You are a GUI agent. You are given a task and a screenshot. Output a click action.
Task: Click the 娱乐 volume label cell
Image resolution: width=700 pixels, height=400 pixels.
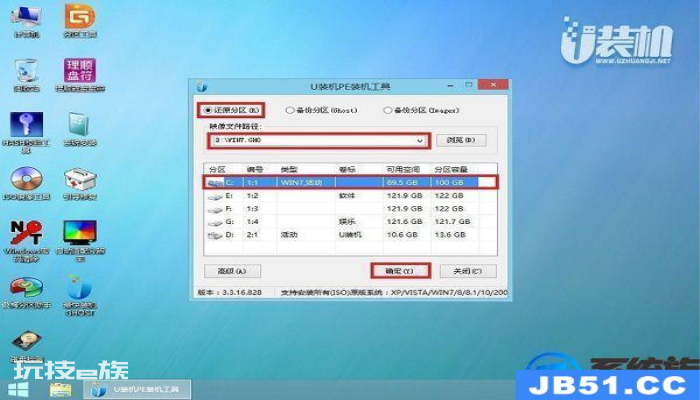click(x=347, y=221)
